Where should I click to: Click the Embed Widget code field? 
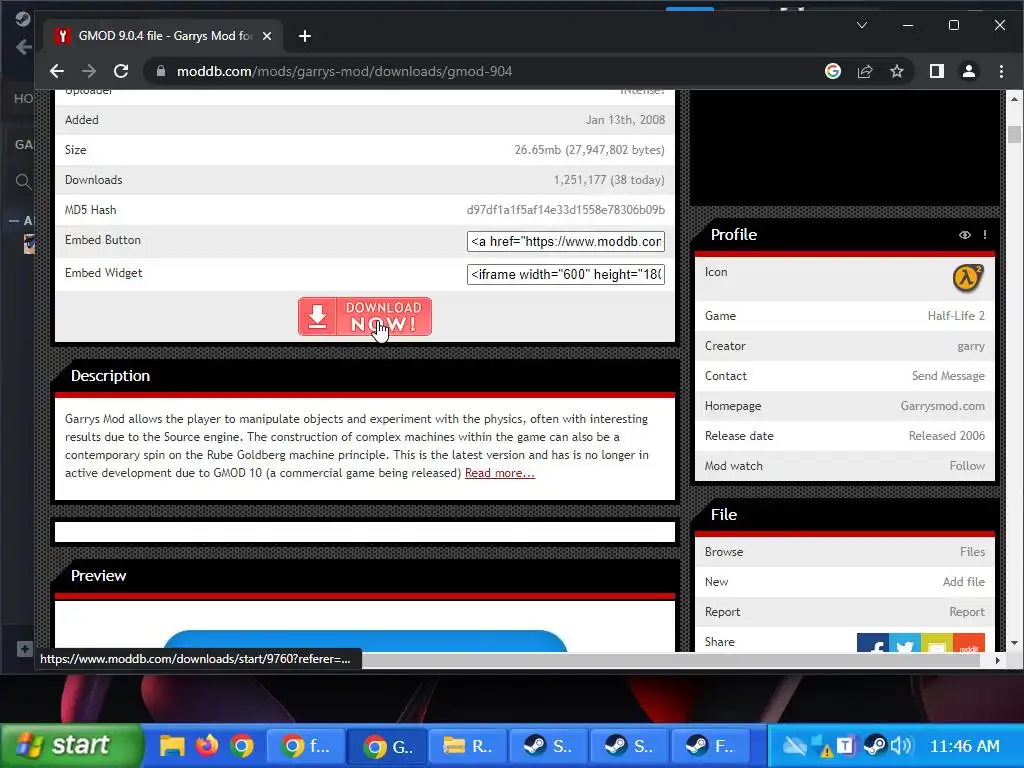point(566,274)
